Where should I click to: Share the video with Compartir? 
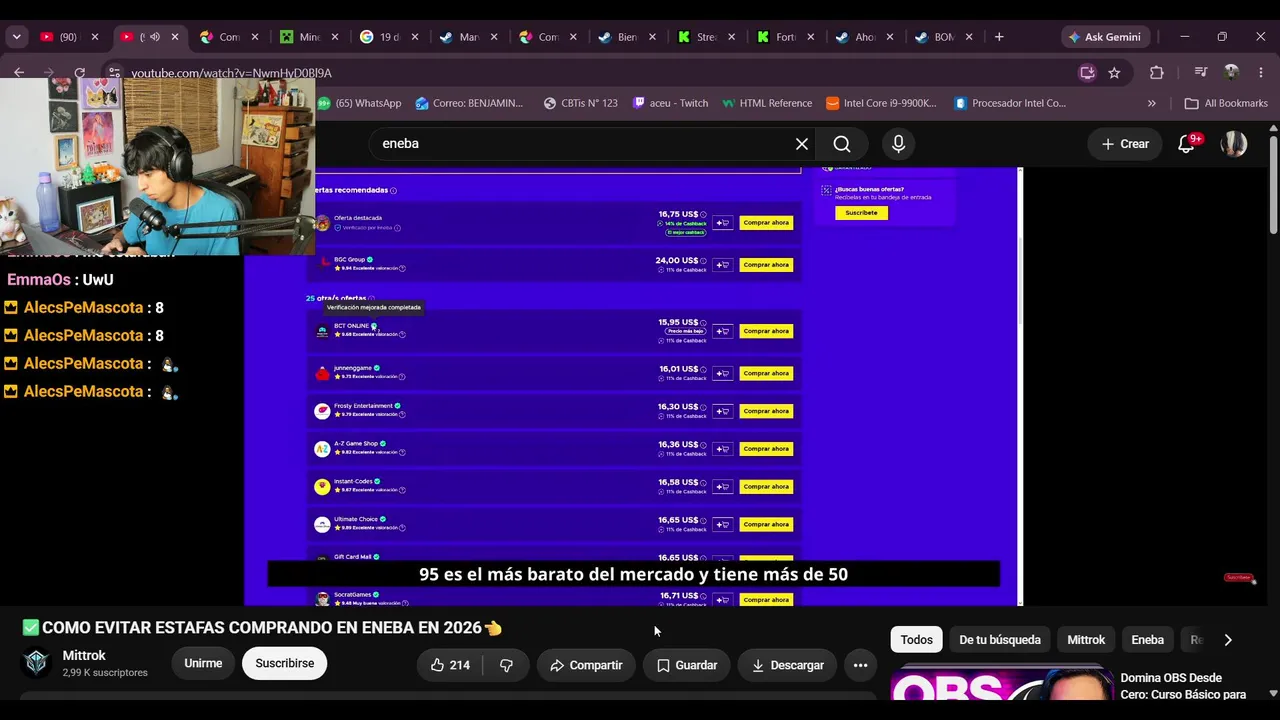pos(586,665)
